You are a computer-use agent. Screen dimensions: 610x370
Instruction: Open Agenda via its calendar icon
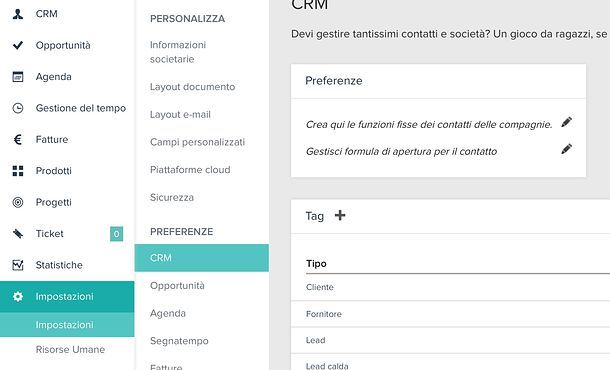click(18, 77)
